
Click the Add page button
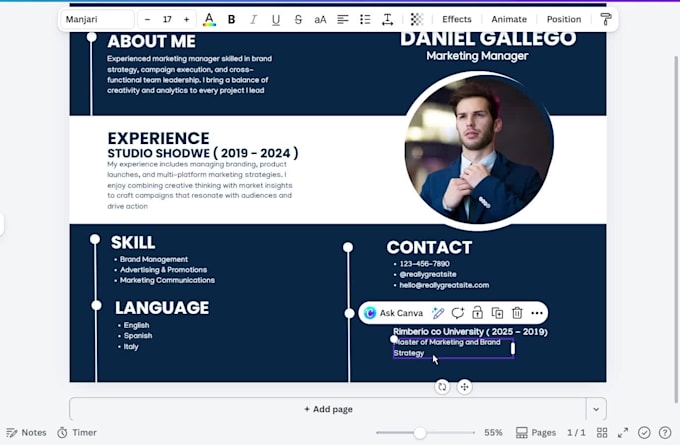click(328, 409)
